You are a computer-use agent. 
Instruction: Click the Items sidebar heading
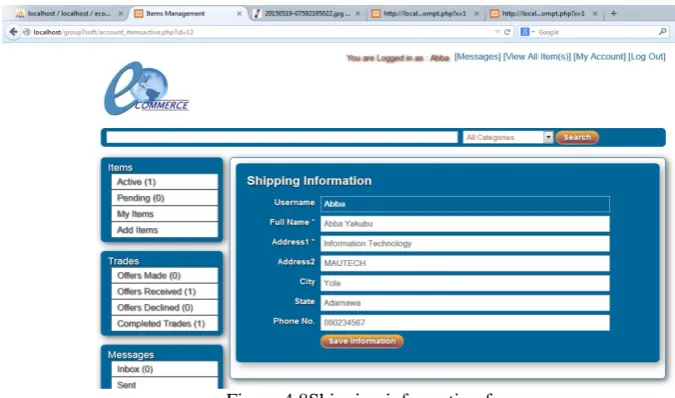coord(120,167)
